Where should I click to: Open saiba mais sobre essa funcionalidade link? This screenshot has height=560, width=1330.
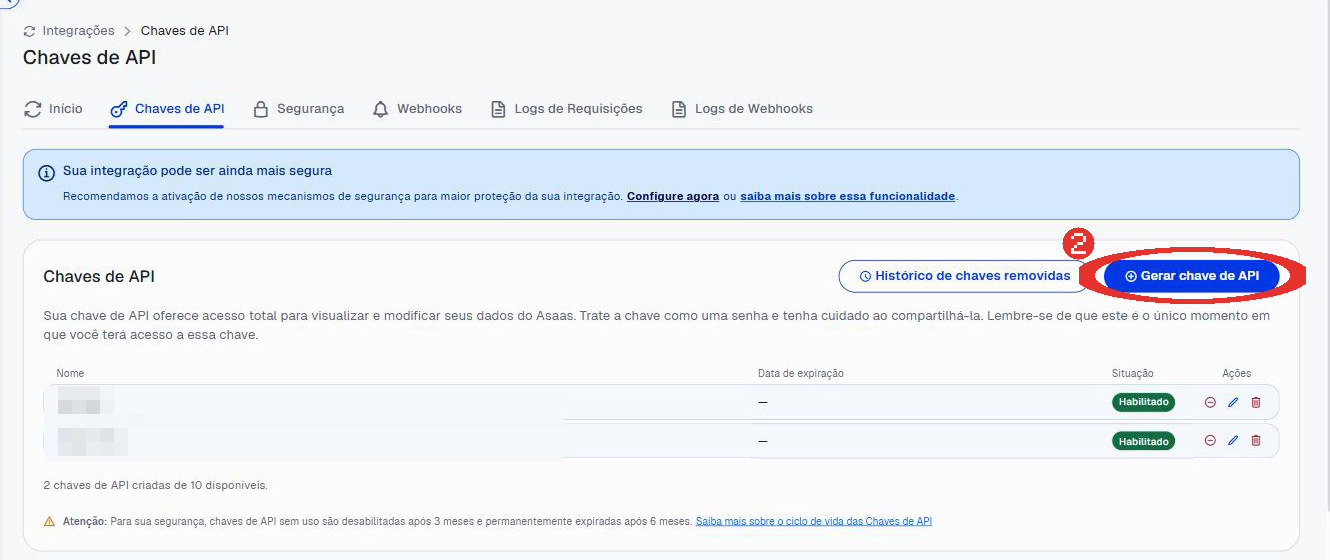click(848, 197)
